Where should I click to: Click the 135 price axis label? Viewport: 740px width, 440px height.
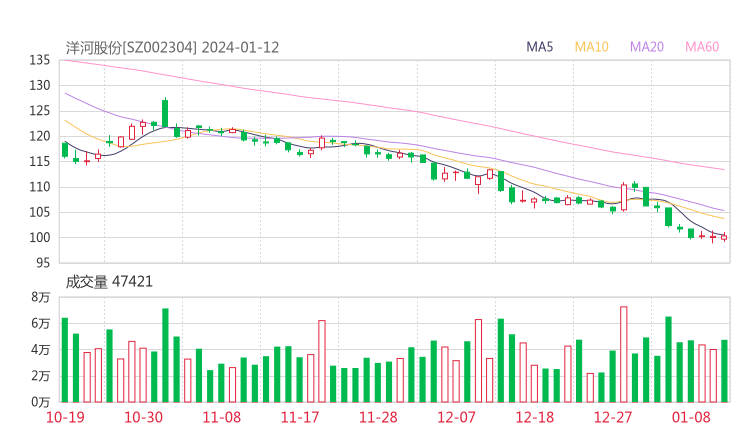40,60
